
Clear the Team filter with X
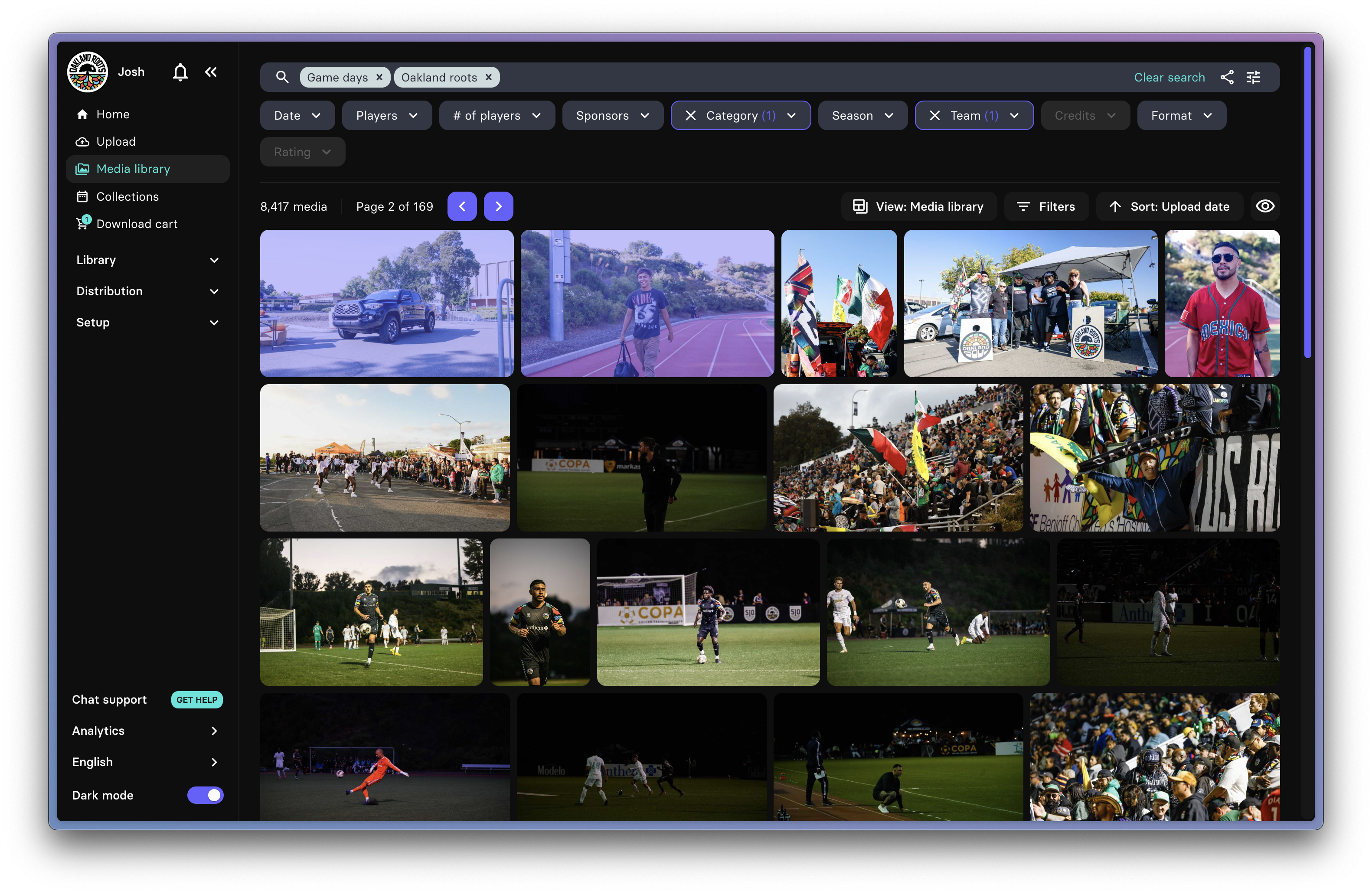coord(934,116)
